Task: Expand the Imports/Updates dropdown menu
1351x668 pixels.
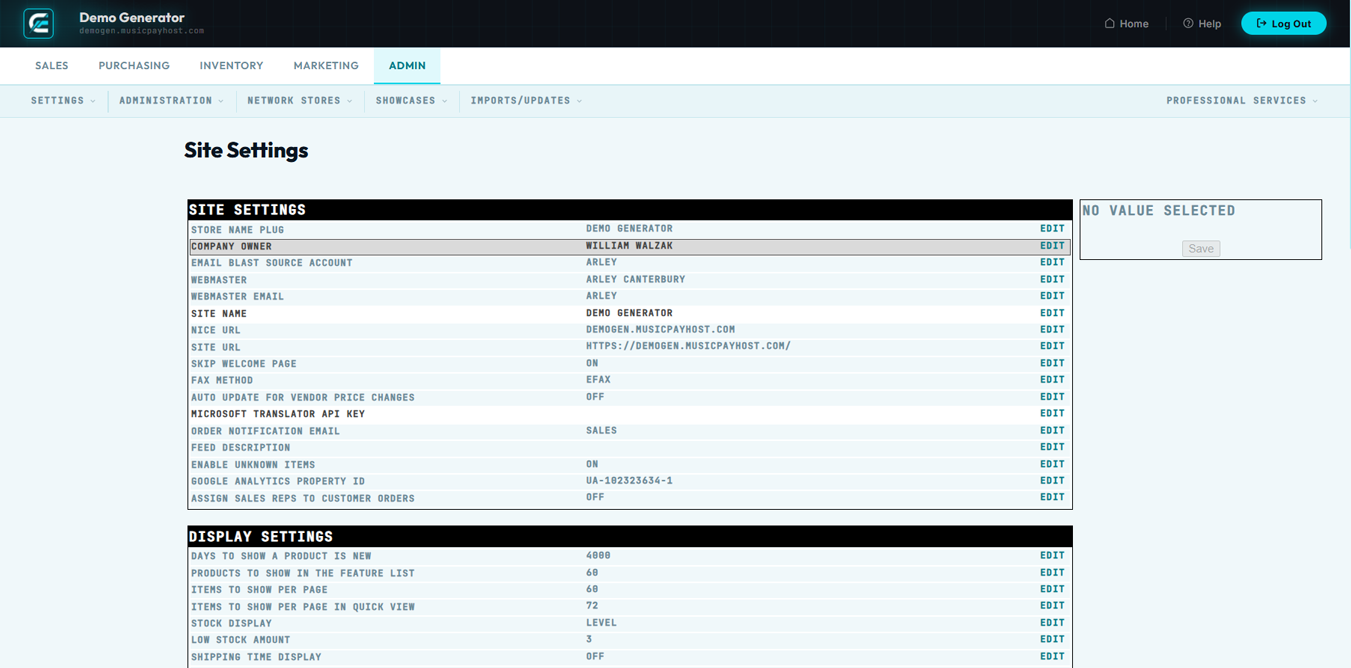Action: (x=526, y=101)
